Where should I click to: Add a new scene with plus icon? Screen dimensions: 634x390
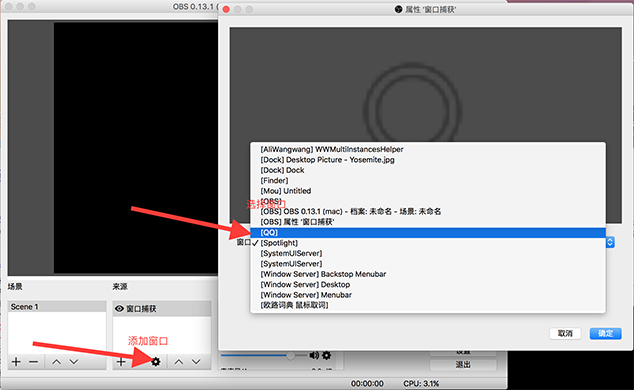16,361
